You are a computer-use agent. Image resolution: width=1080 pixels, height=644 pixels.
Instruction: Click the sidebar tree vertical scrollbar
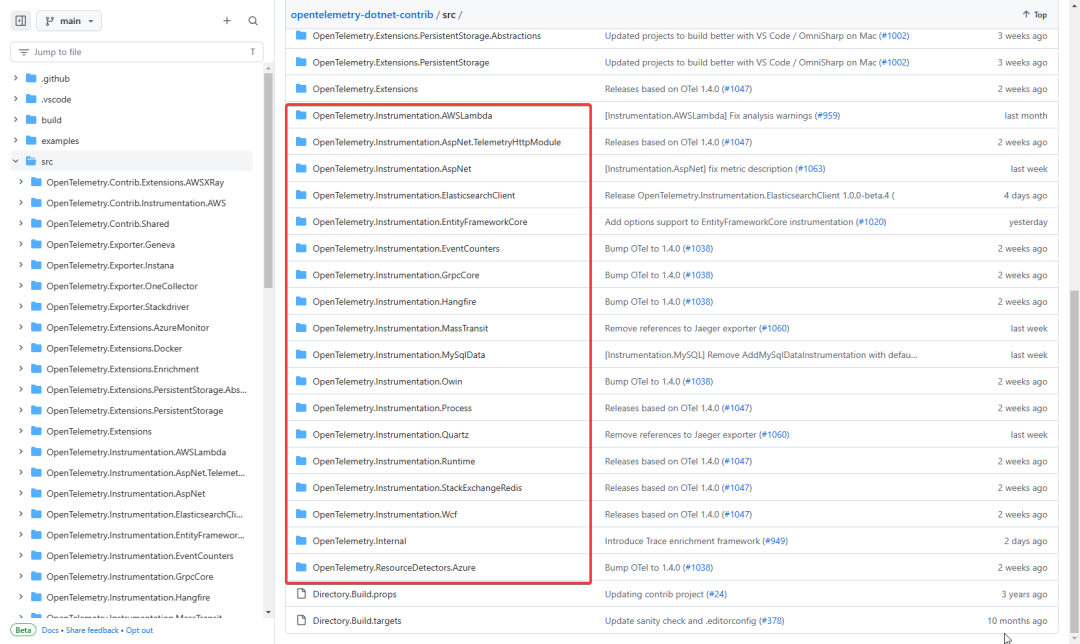click(x=268, y=180)
